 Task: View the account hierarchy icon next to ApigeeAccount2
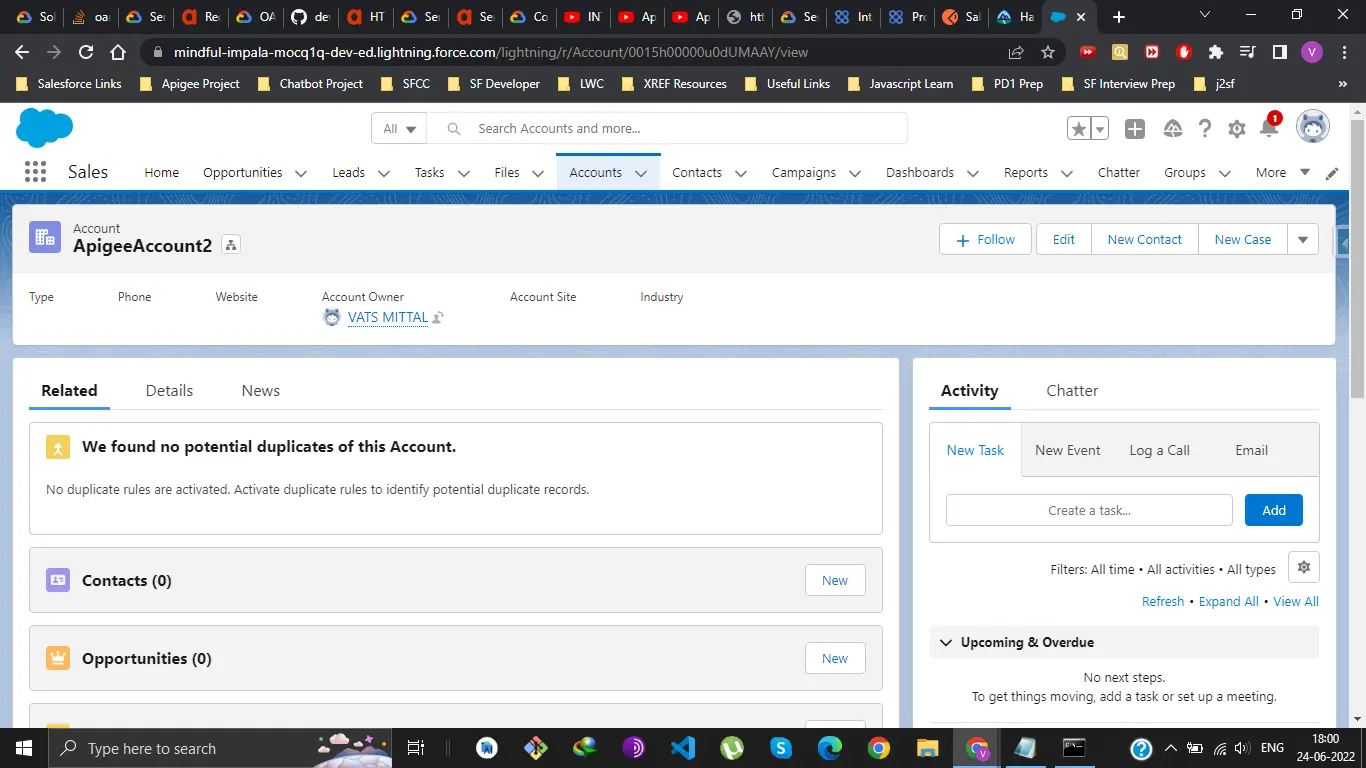coord(231,245)
